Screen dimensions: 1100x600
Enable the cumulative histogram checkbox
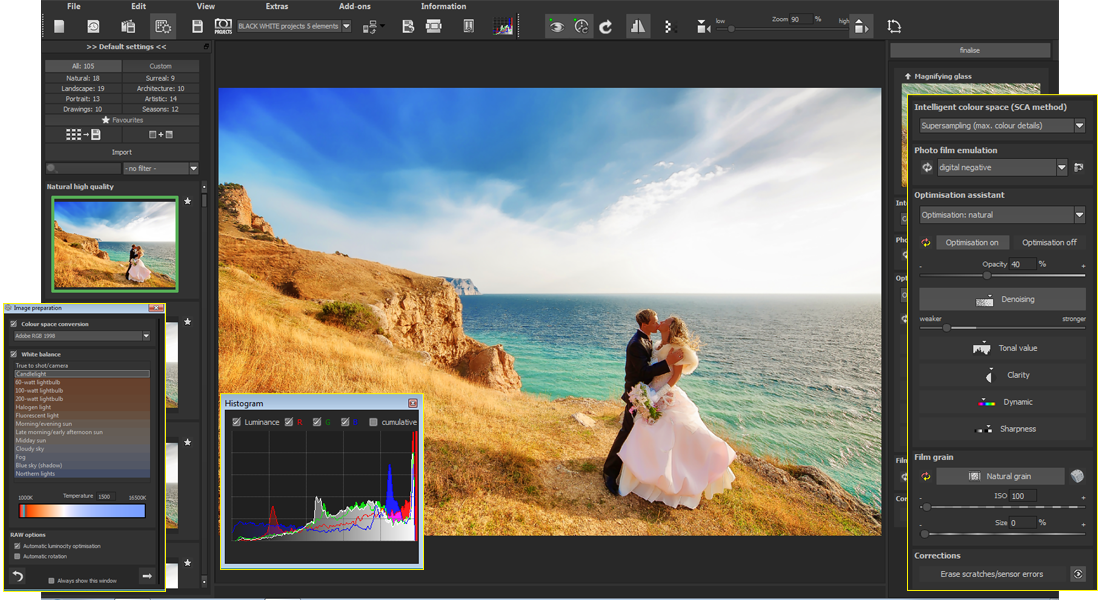point(373,422)
